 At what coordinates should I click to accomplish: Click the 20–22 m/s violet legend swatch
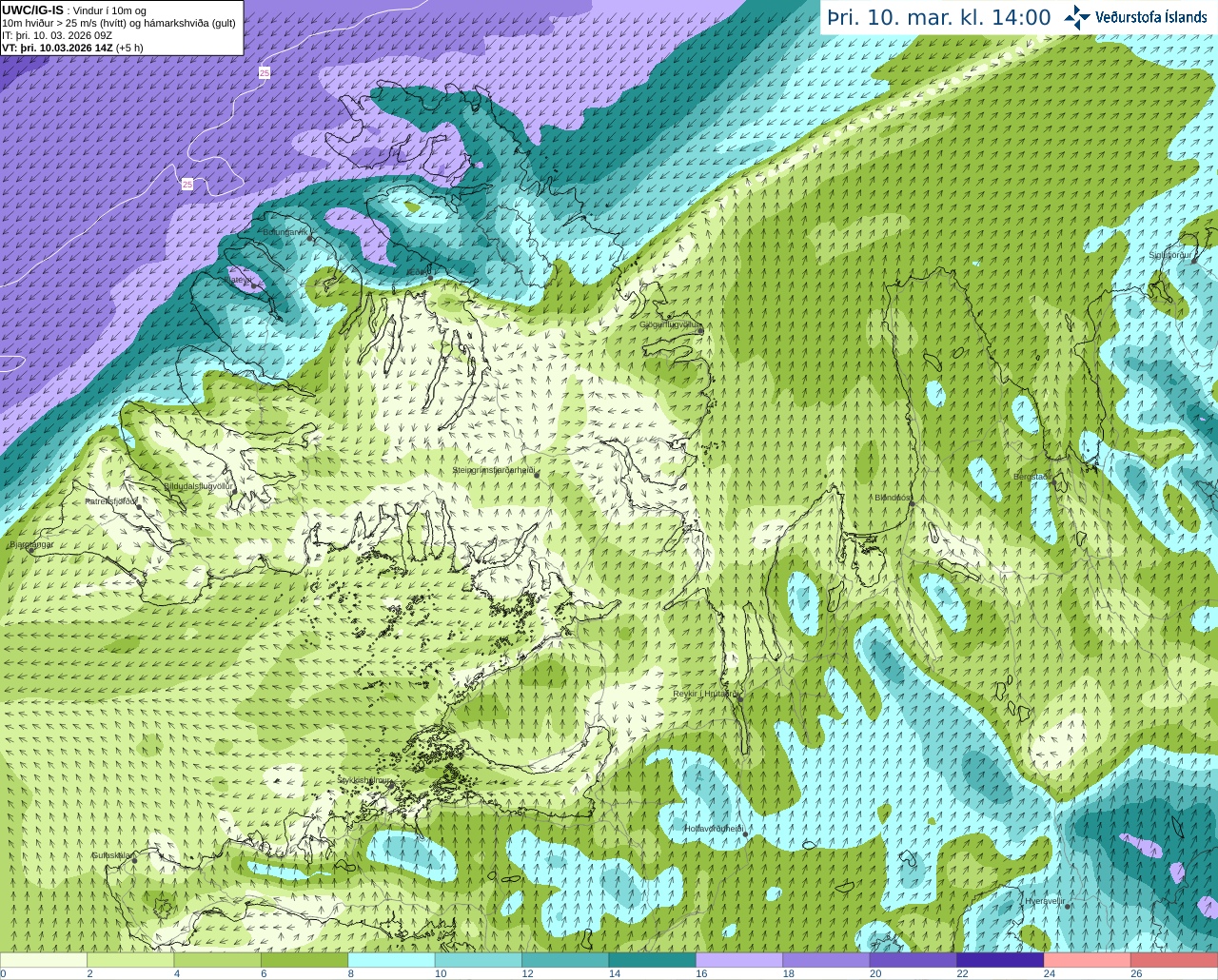(913, 960)
